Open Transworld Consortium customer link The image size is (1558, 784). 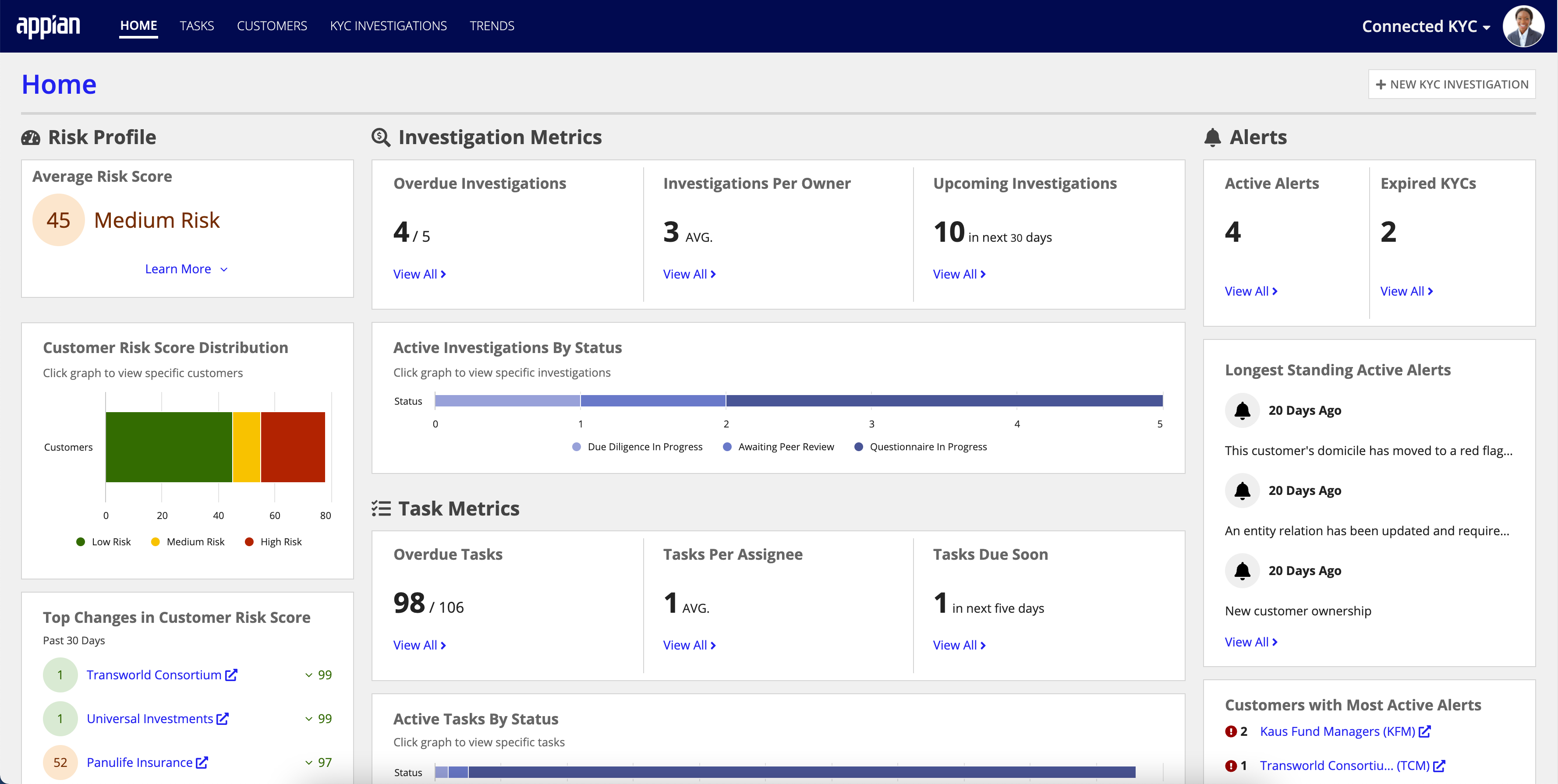pyautogui.click(x=154, y=675)
